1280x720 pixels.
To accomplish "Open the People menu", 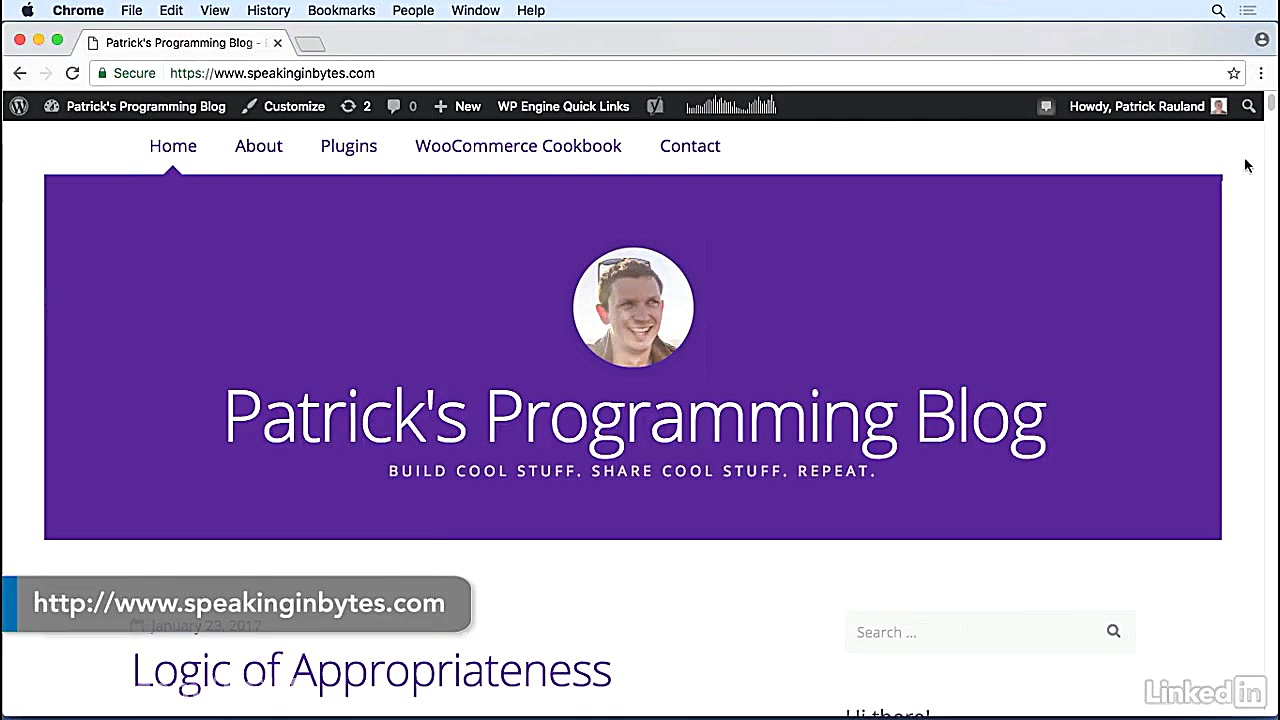I will (x=413, y=10).
